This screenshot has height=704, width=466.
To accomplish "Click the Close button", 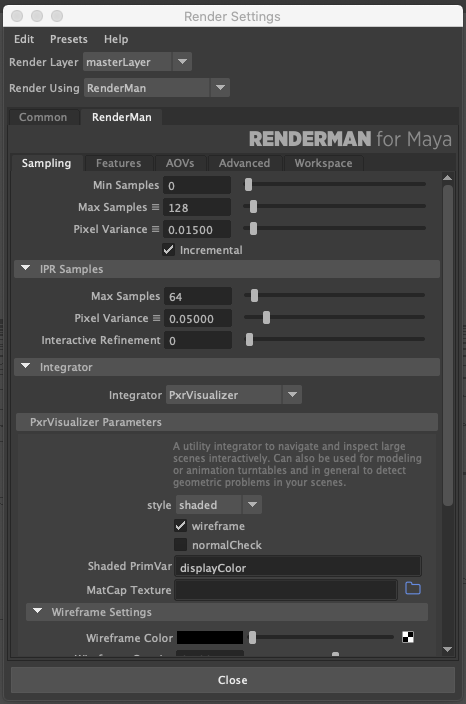I will tap(233, 680).
